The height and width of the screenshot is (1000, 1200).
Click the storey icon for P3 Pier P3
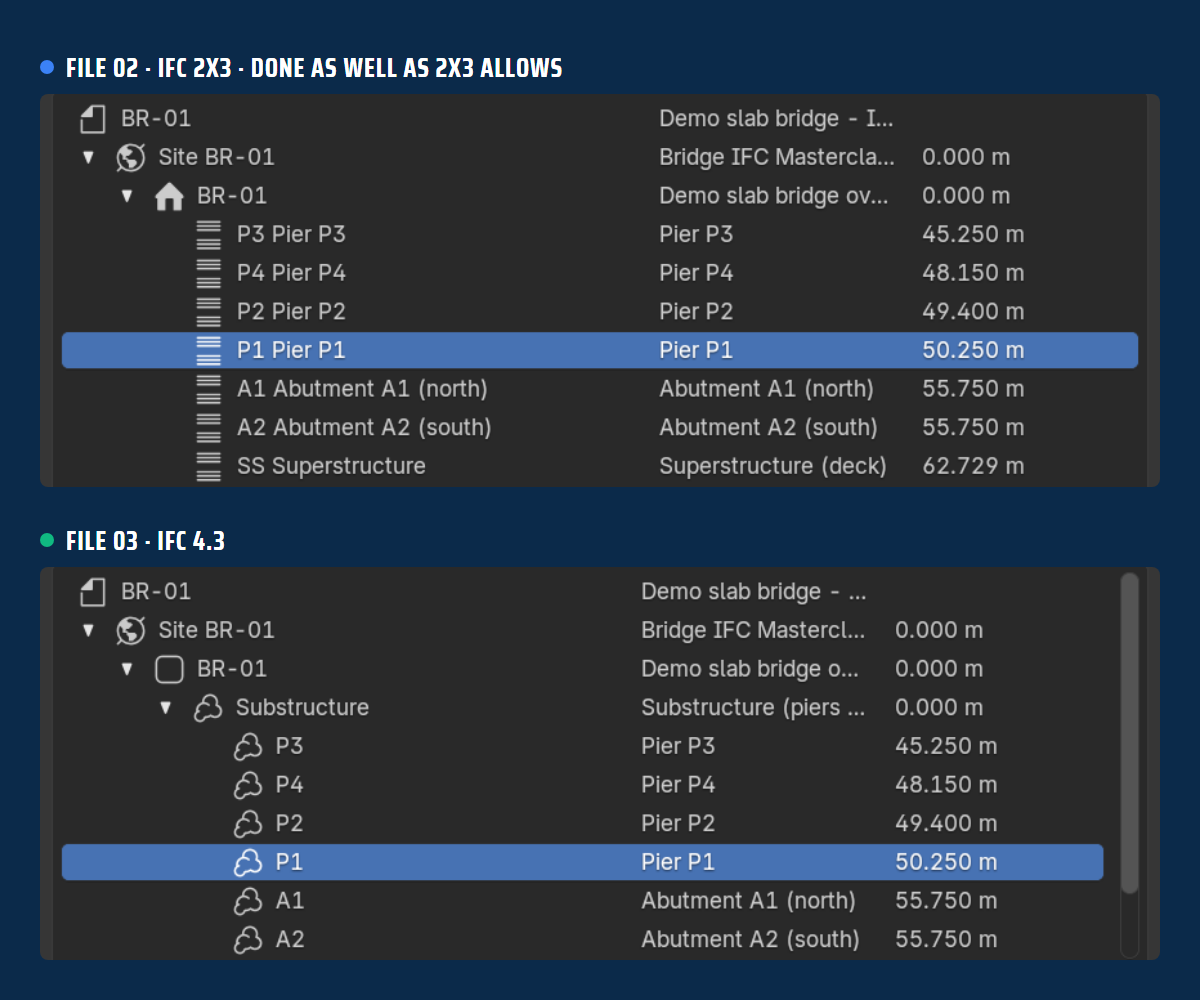click(208, 235)
